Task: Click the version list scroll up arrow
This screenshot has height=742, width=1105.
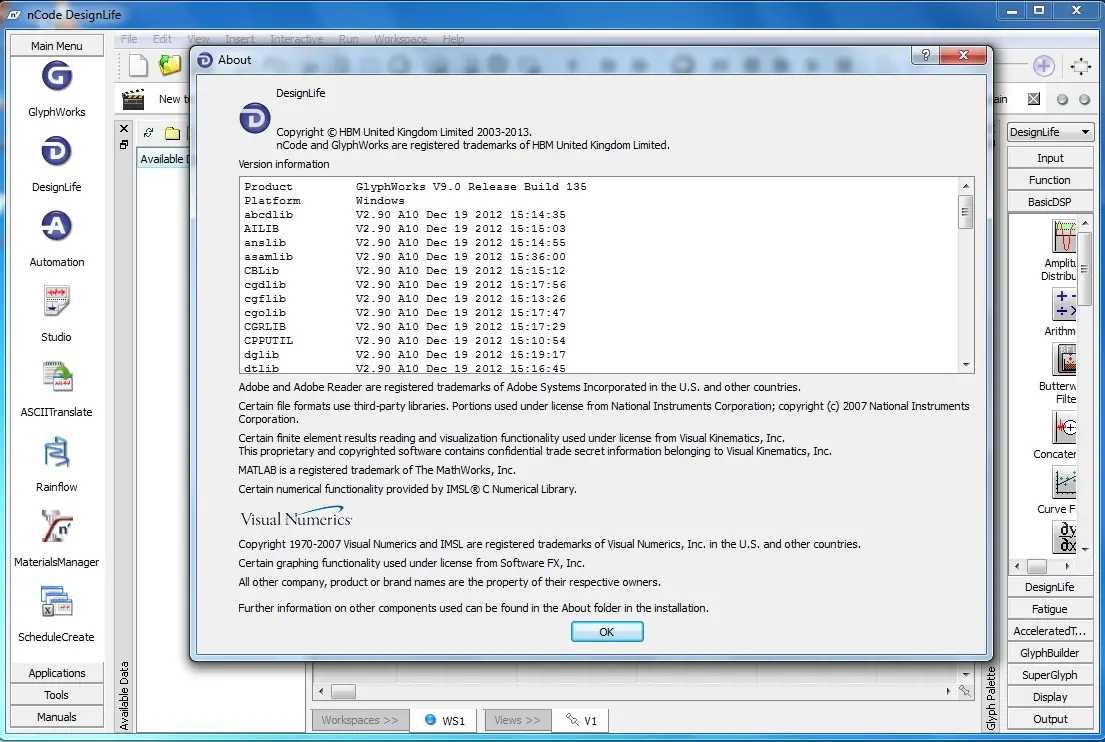Action: pos(965,186)
